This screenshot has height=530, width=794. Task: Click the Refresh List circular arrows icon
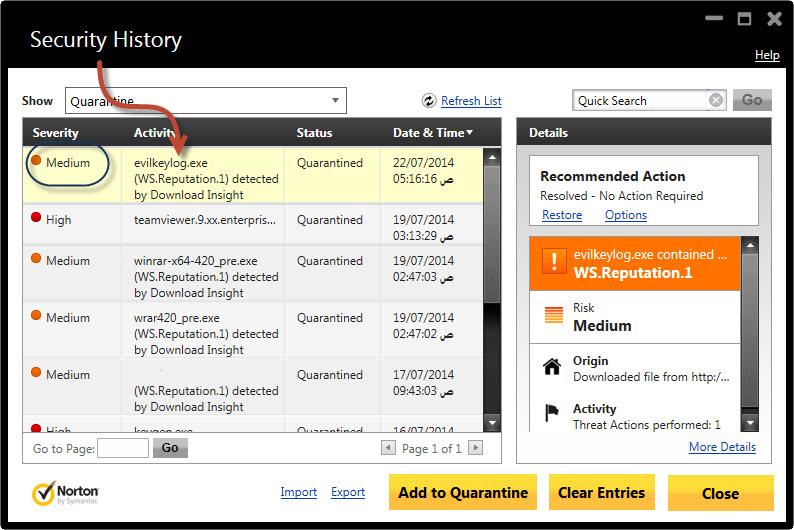tap(429, 101)
